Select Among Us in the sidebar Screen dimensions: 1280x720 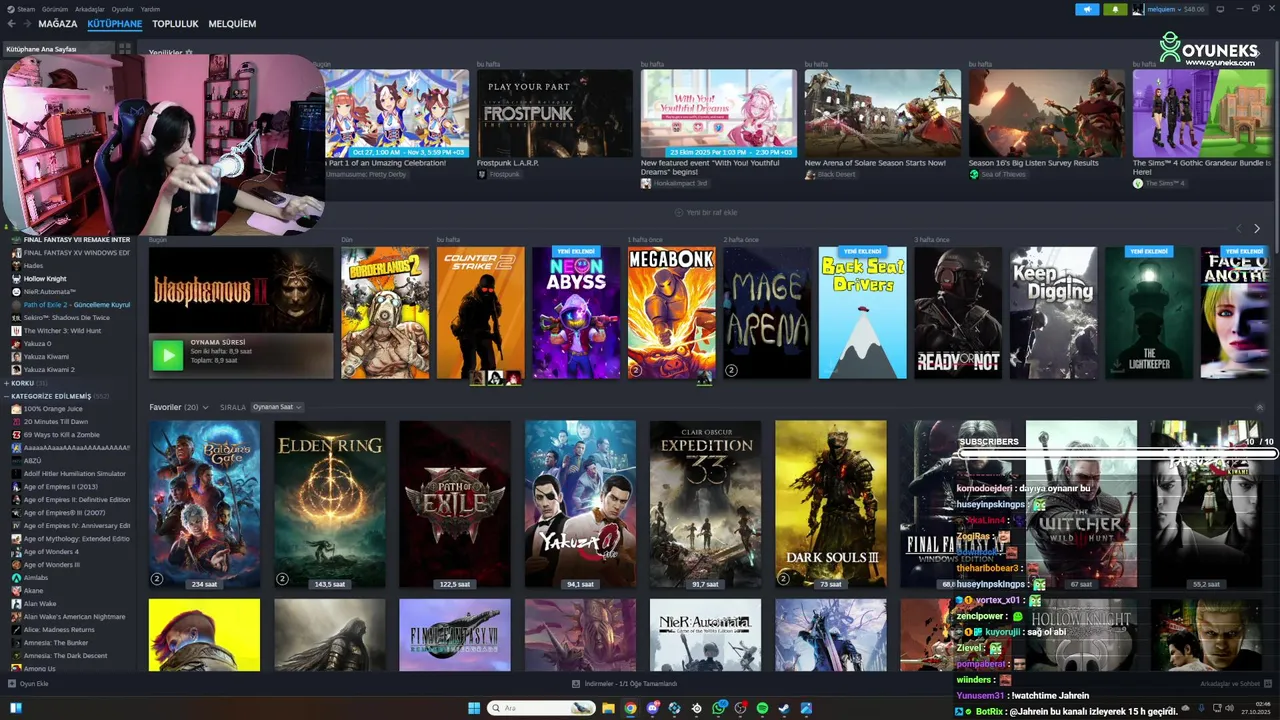click(70, 668)
